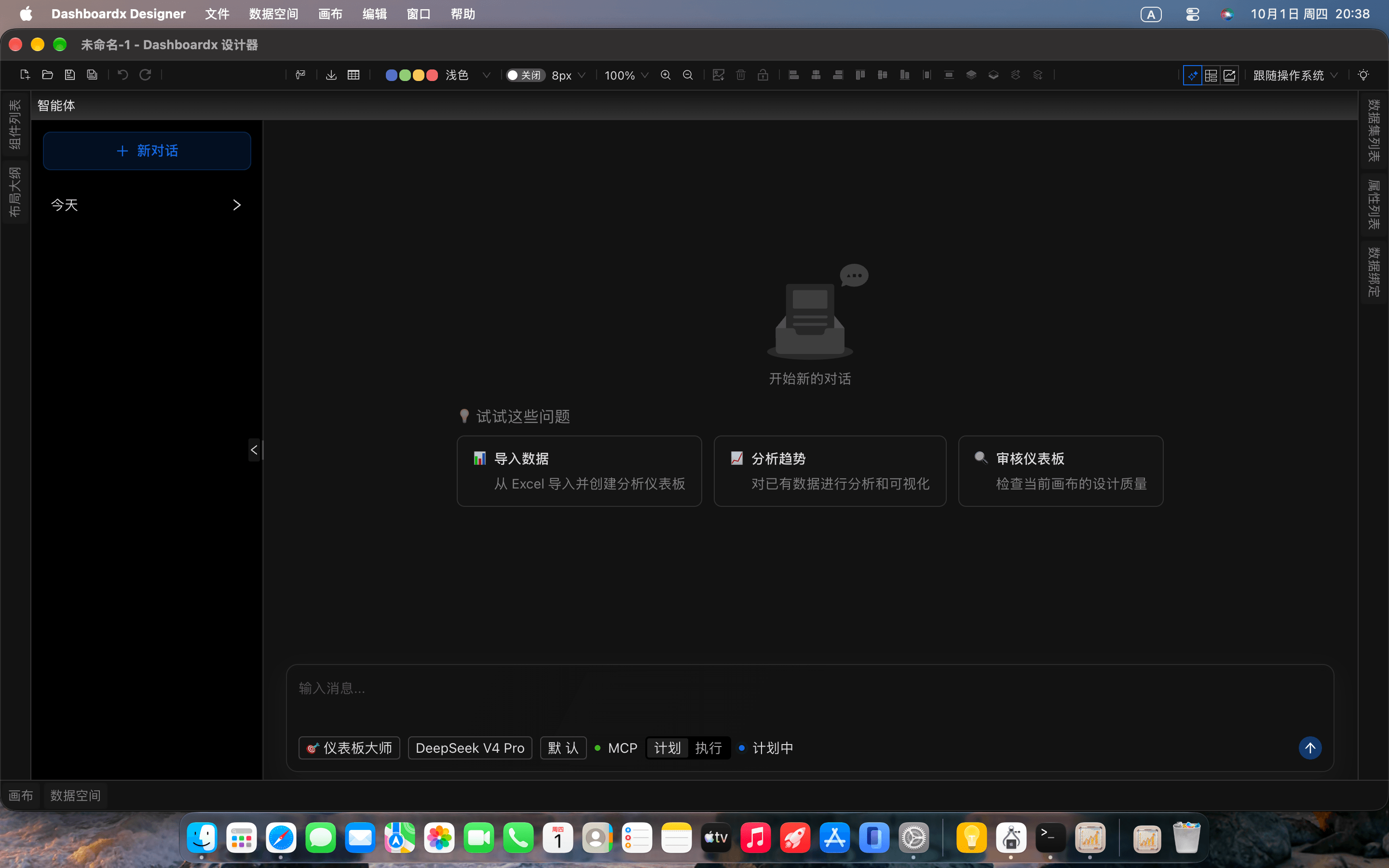Image resolution: width=1389 pixels, height=868 pixels.
Task: Expand the 今天 conversation group
Action: [146, 205]
